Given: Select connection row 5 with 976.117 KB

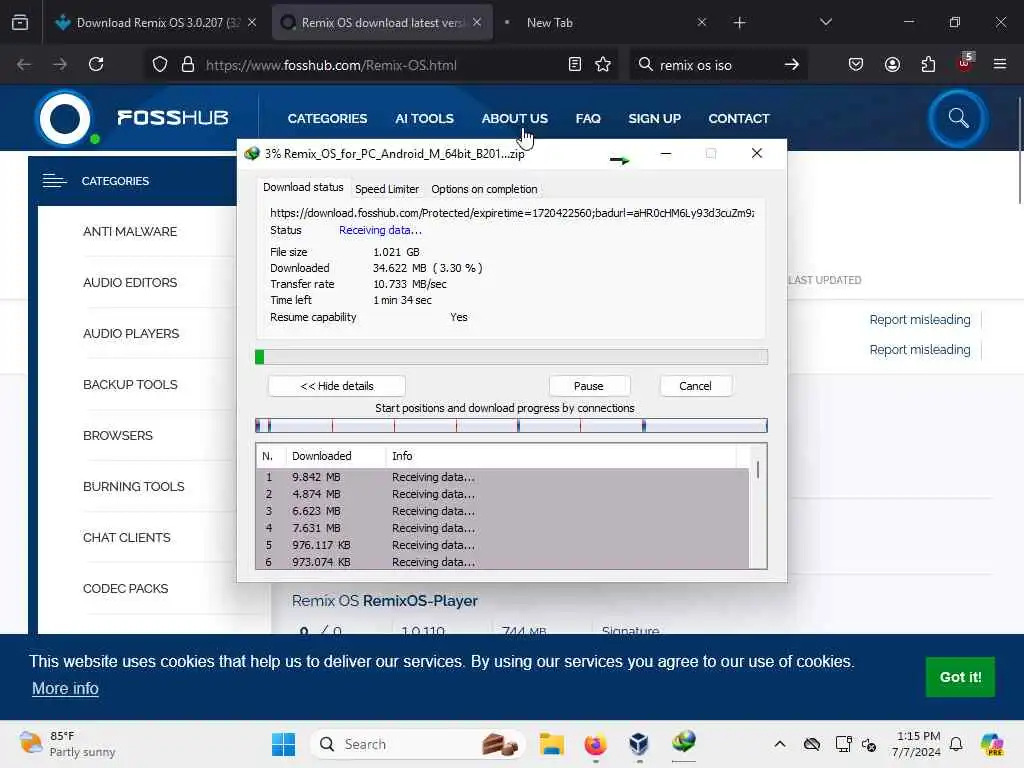Looking at the screenshot, I should pyautogui.click(x=502, y=545).
